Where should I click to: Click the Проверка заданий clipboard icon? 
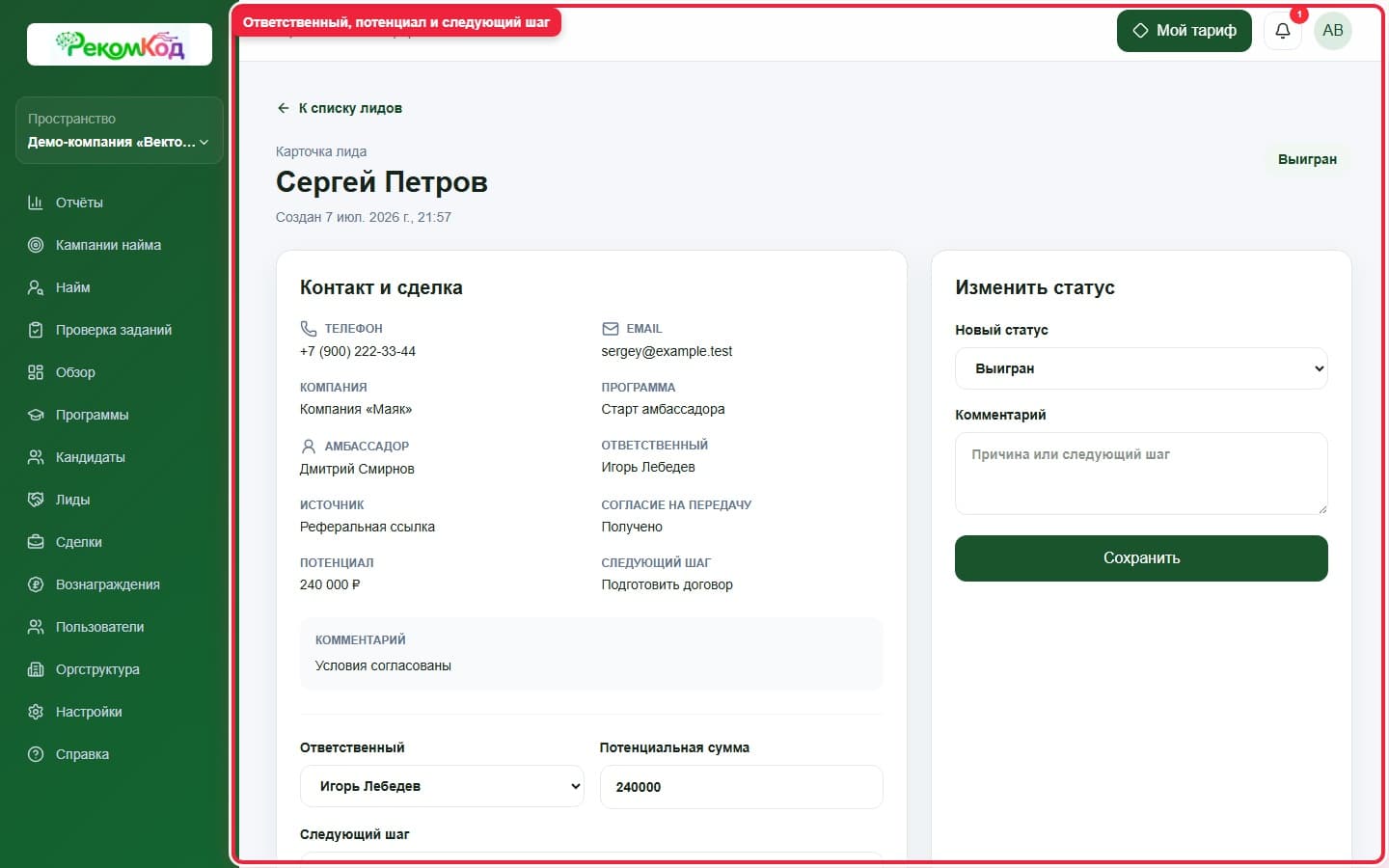click(36, 330)
